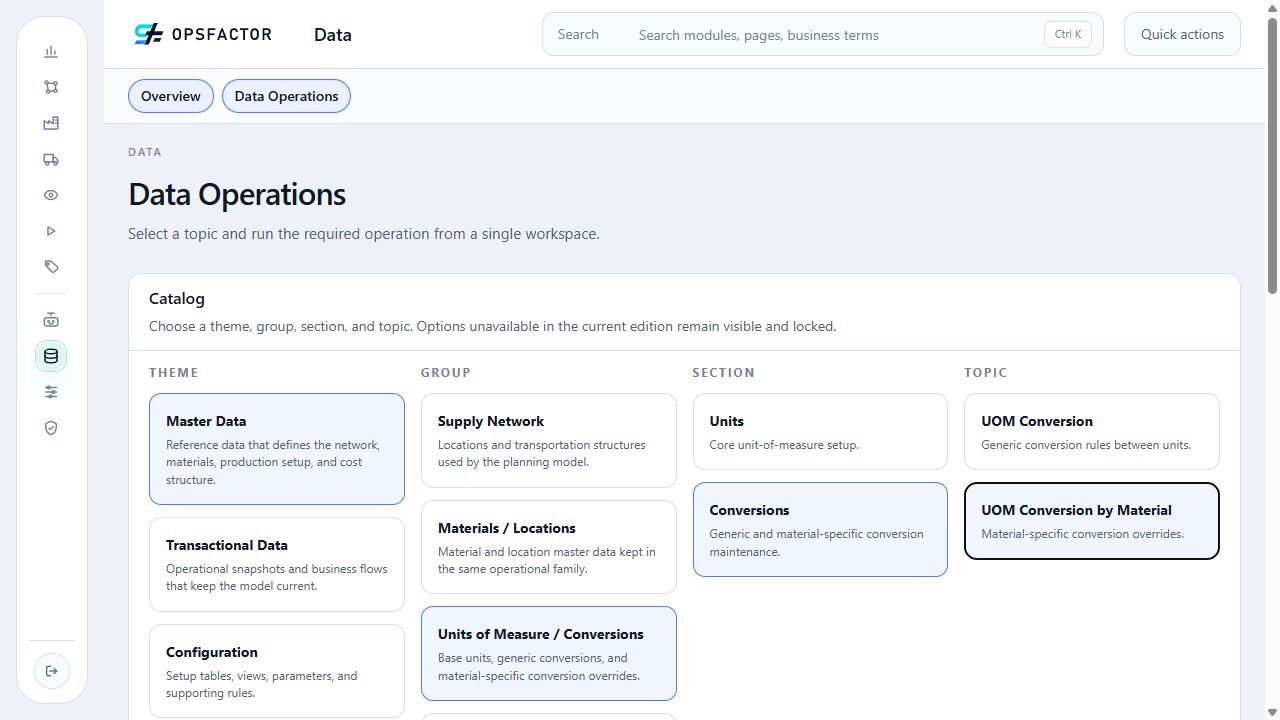
Task: Select the Units section card
Action: [x=820, y=431]
